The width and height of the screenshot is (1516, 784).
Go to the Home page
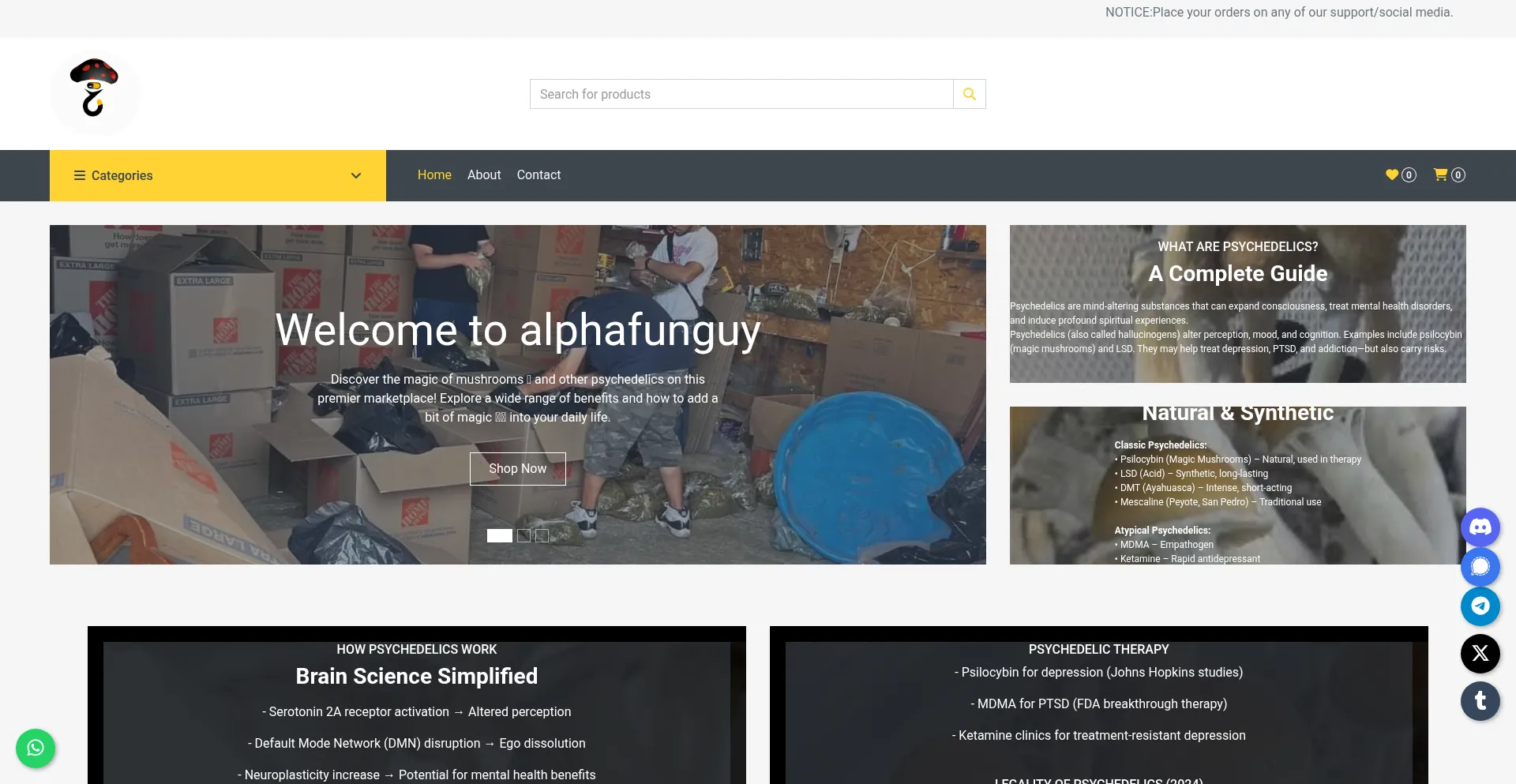pos(434,175)
